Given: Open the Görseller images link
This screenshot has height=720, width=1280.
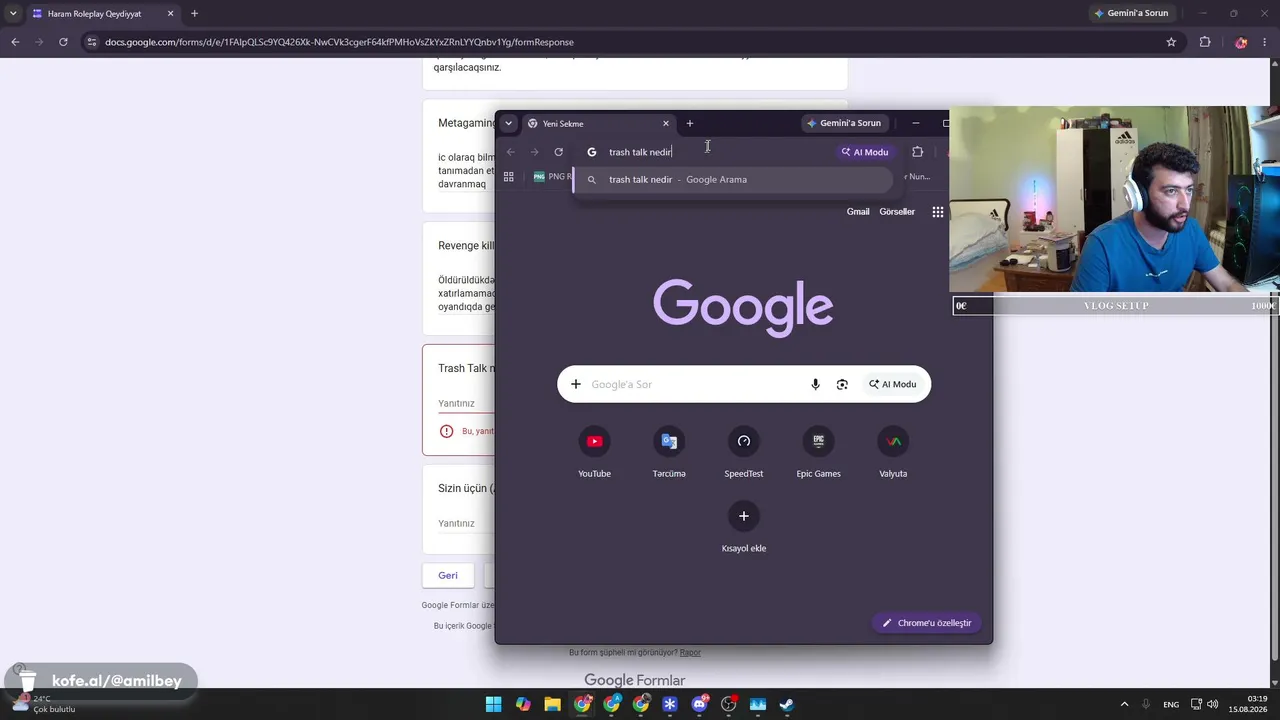Looking at the screenshot, I should [897, 212].
